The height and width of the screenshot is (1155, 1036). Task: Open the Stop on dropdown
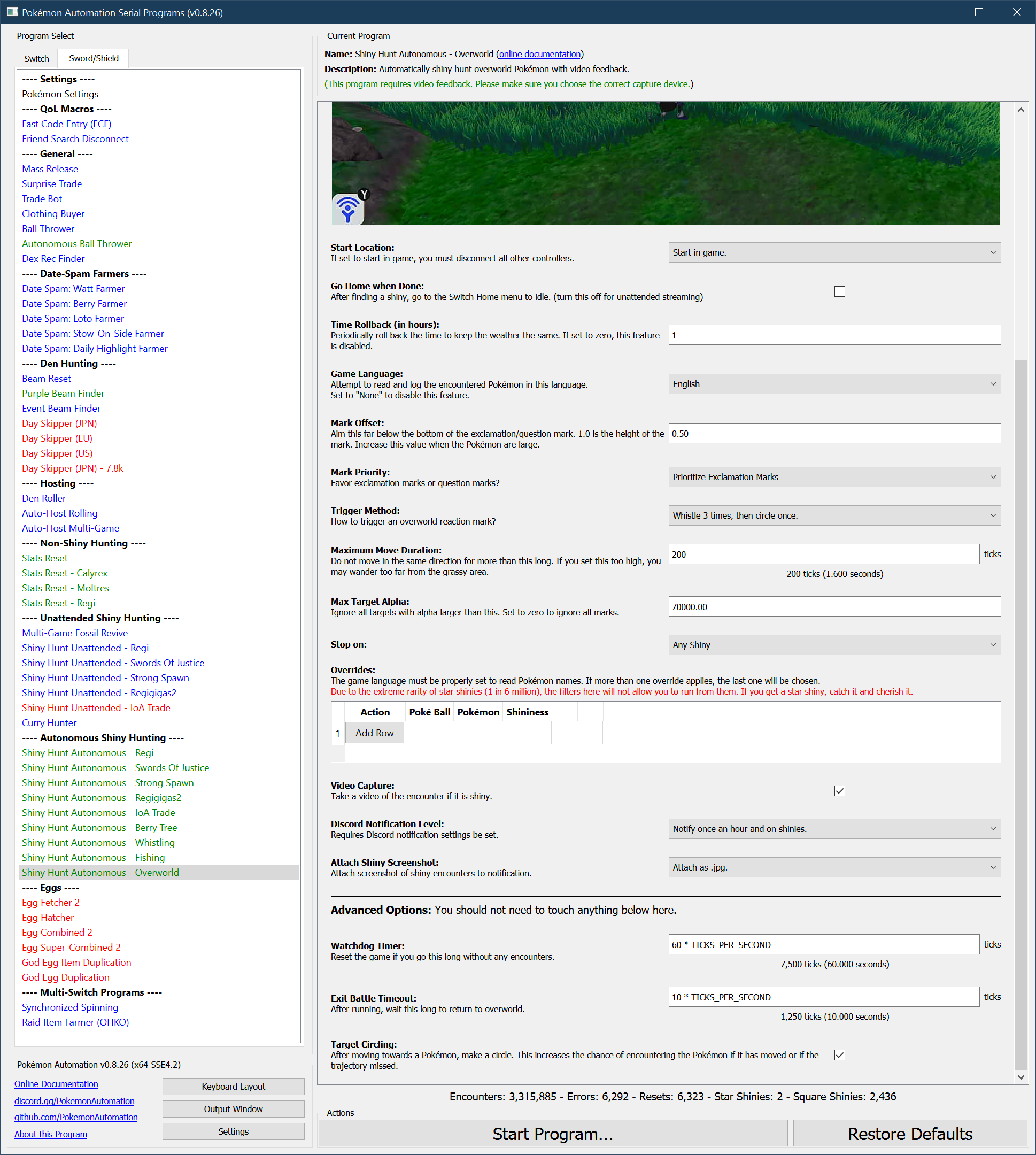point(834,645)
